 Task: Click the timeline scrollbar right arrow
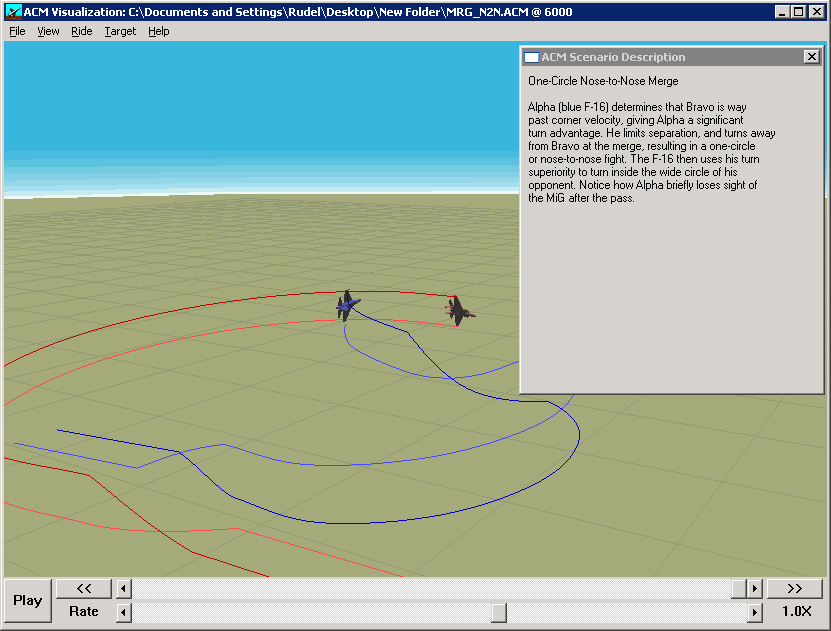click(x=755, y=588)
